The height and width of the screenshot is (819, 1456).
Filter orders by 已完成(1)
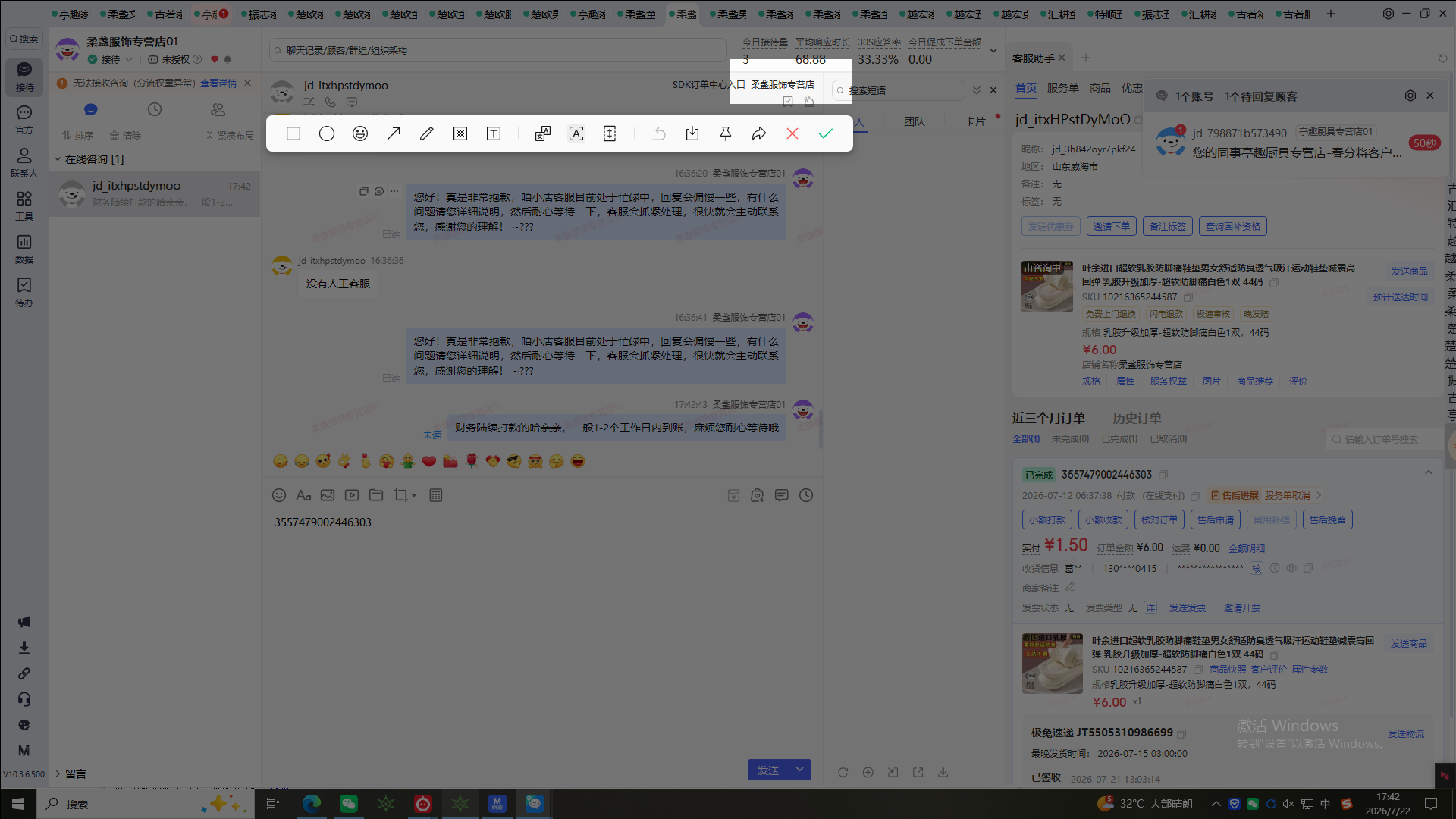(1119, 438)
